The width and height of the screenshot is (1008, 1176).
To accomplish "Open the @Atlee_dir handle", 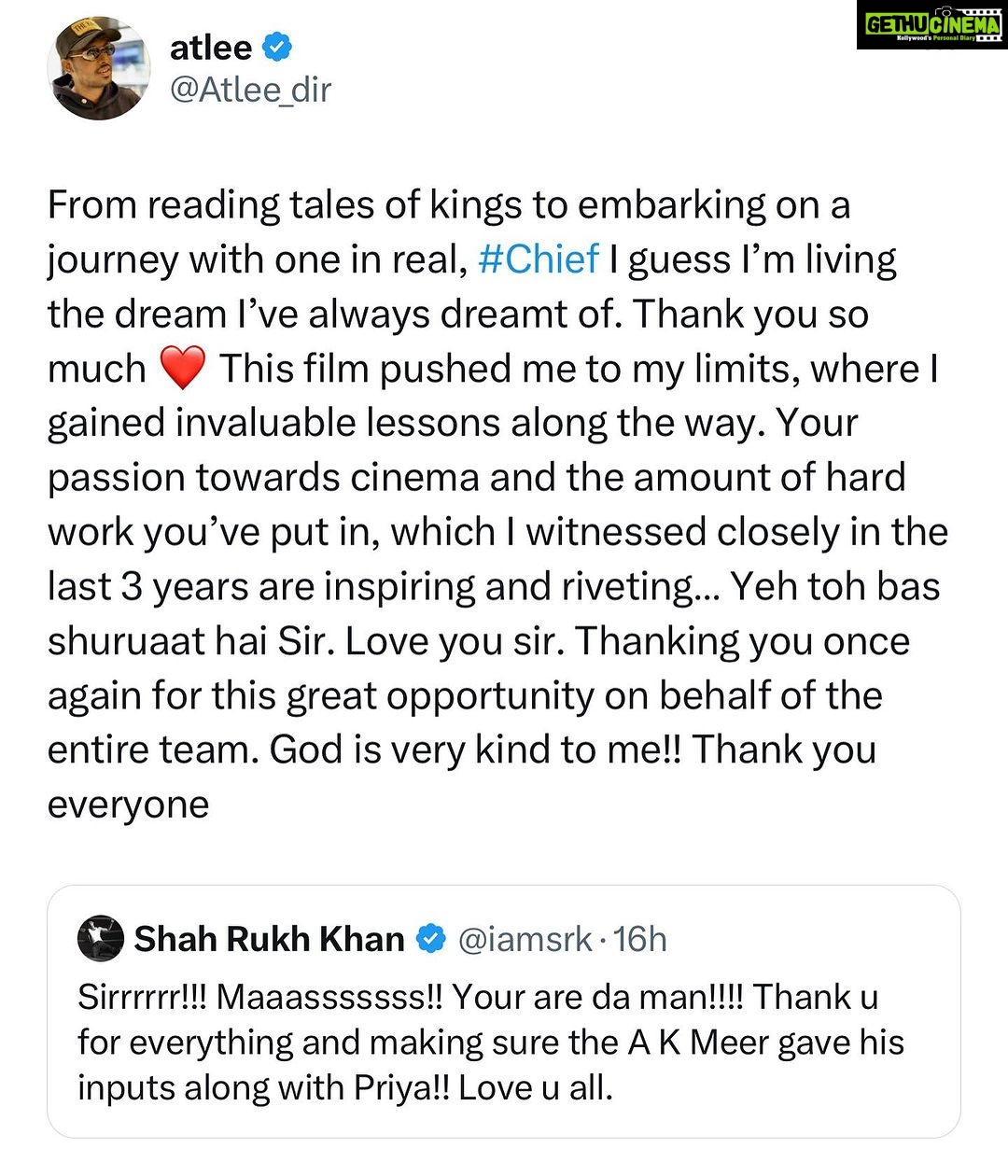I will [250, 91].
